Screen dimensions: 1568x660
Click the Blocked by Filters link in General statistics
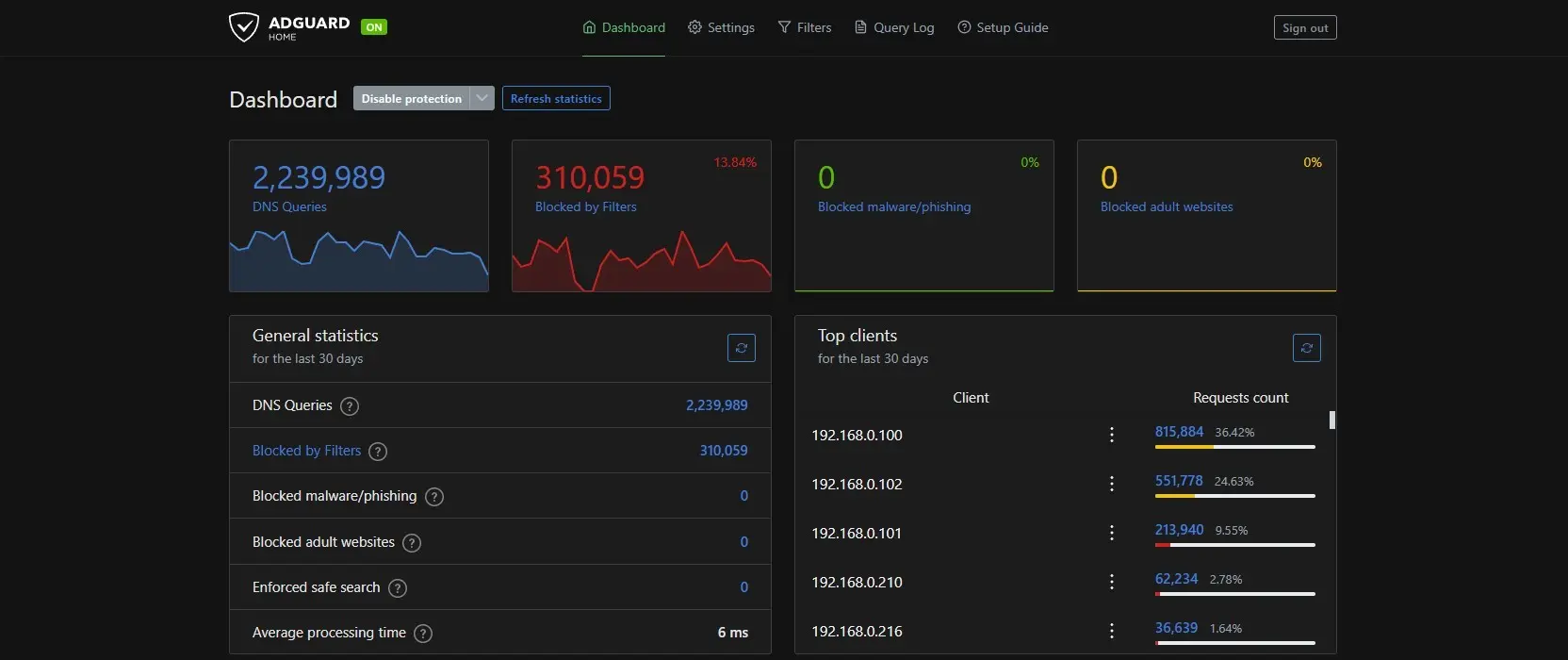click(x=306, y=451)
